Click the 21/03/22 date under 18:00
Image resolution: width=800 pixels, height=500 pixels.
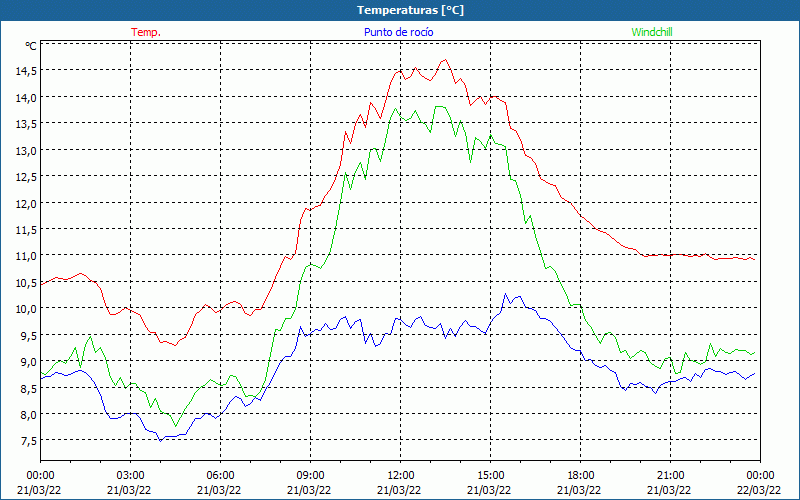pos(579,490)
